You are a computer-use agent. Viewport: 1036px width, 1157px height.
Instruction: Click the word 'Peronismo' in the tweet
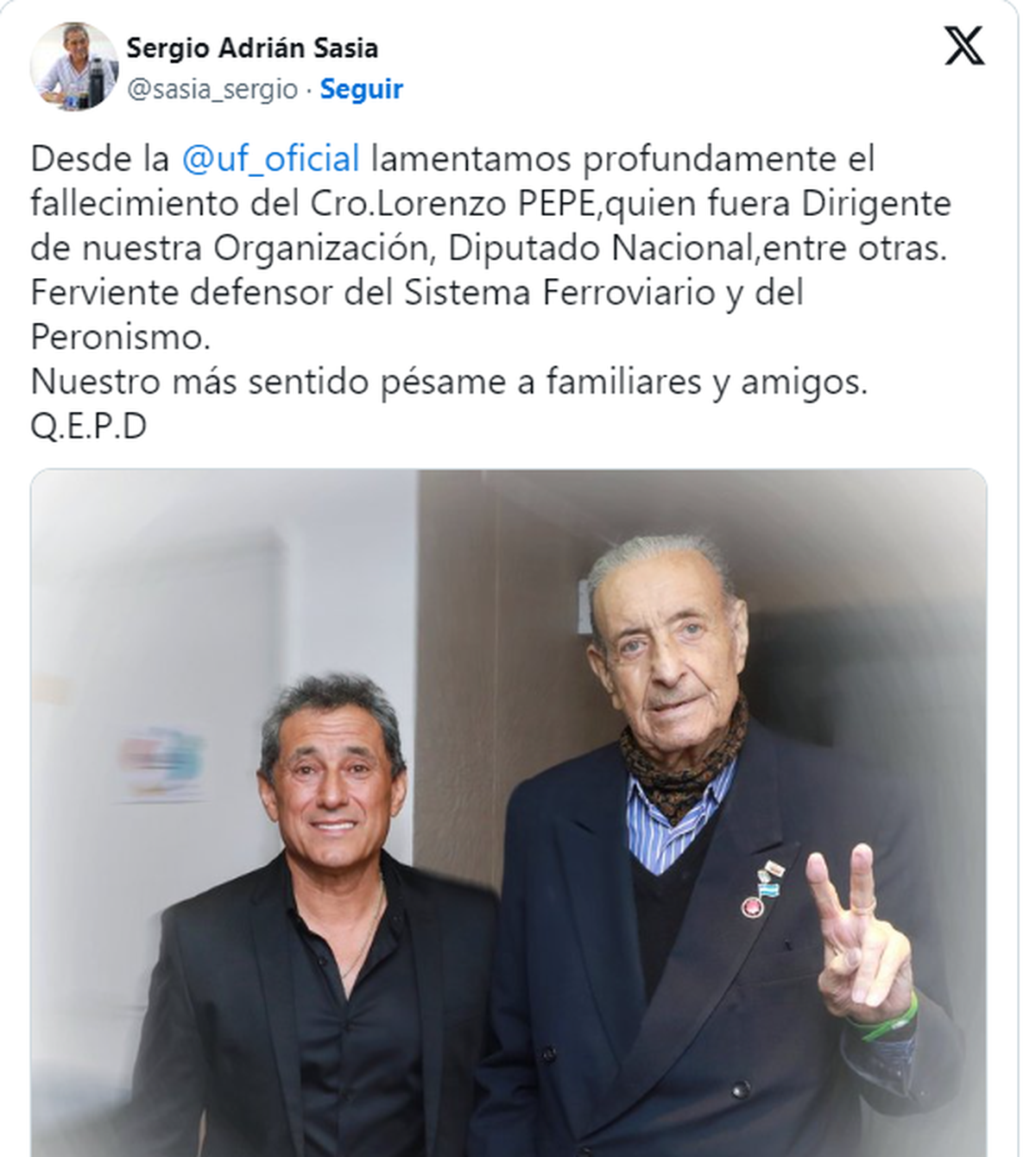pyautogui.click(x=120, y=337)
